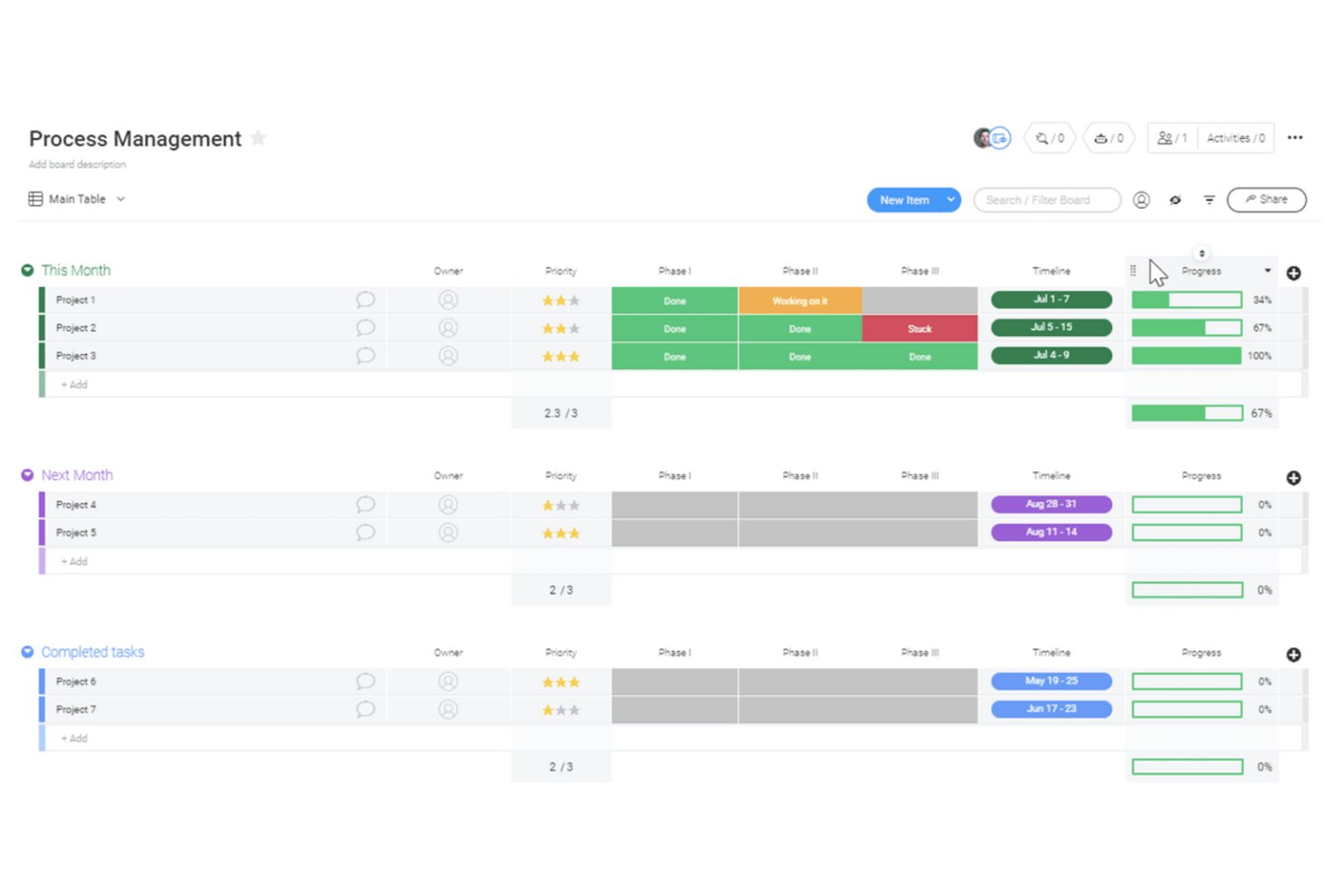
Task: Open Project 2 conversation bubble
Action: click(365, 328)
